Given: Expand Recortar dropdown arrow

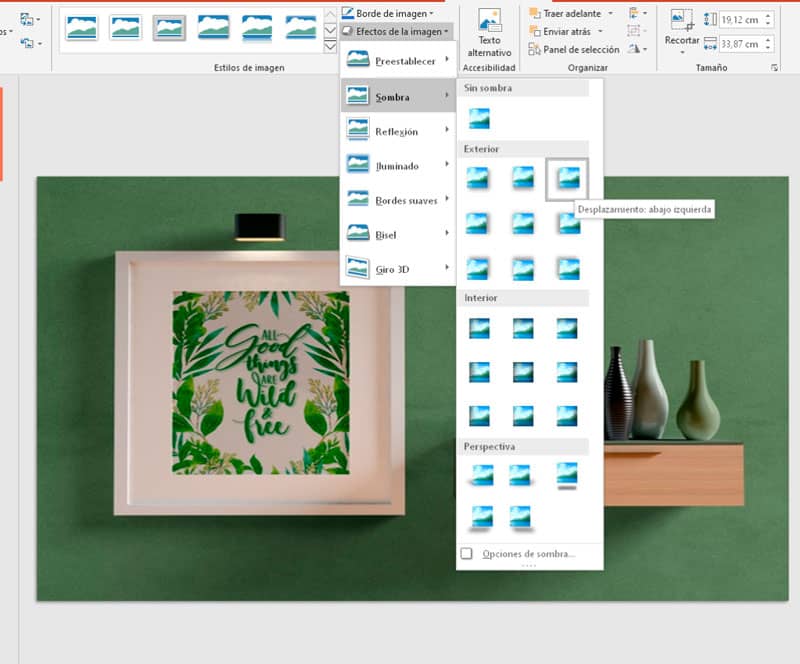Looking at the screenshot, I should click(682, 52).
